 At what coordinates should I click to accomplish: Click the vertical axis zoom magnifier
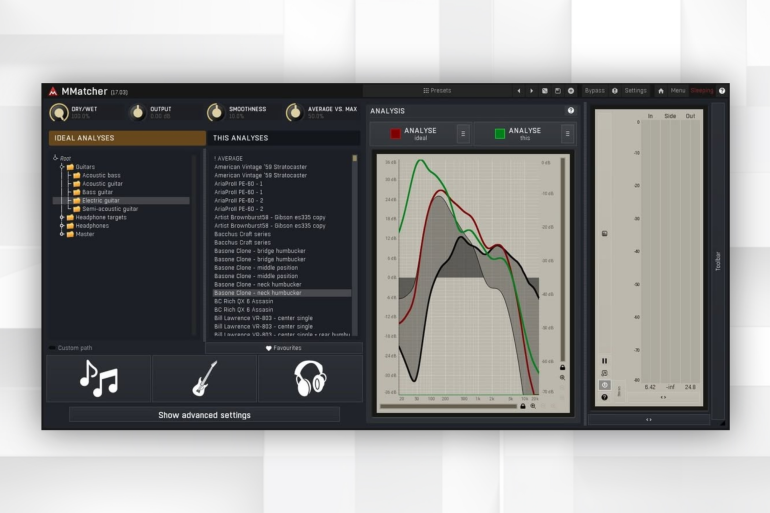(x=562, y=378)
